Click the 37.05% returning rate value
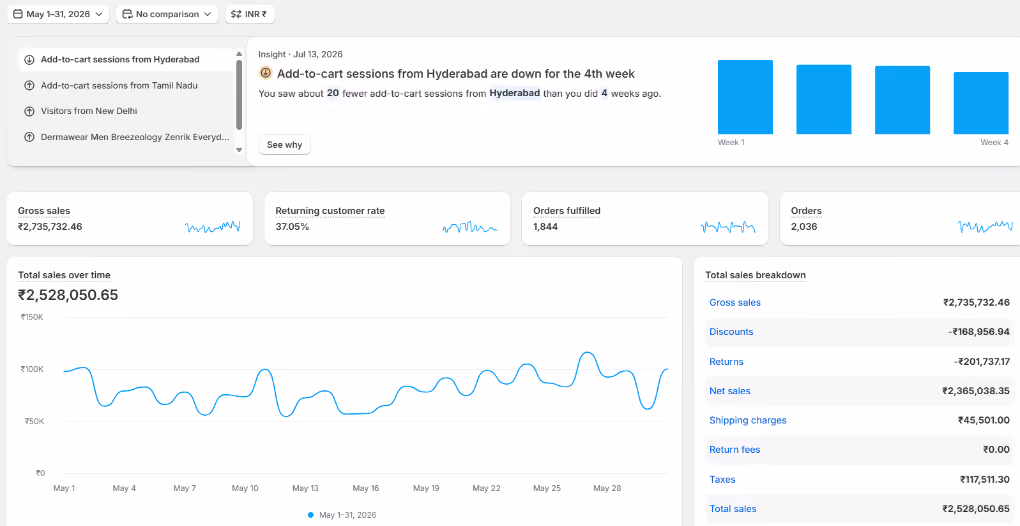Screen dimensions: 1020x526 [292, 227]
